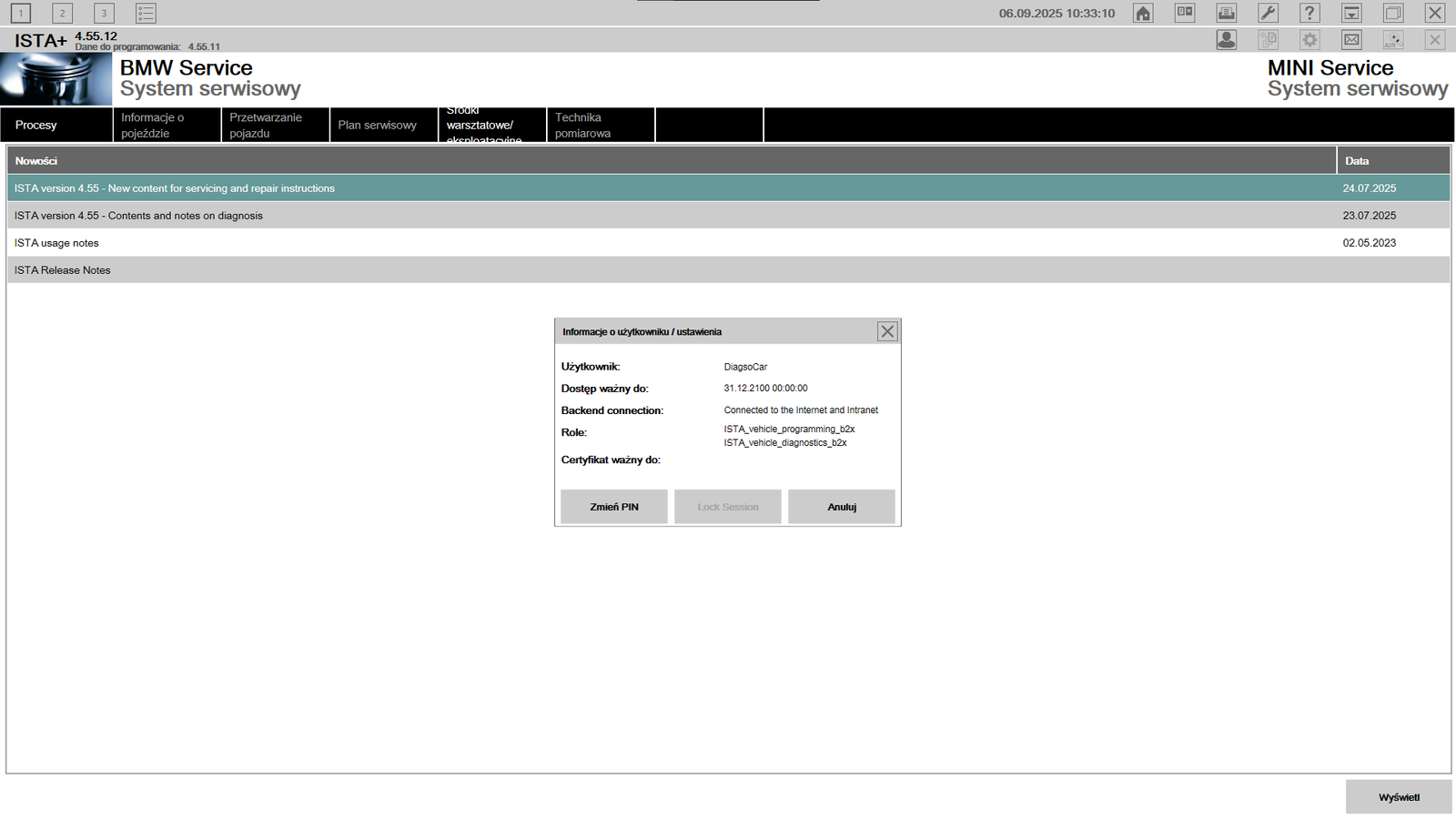Viewport: 1456px width, 819px height.
Task: Click the 'Backend connection:' label
Action: point(612,411)
